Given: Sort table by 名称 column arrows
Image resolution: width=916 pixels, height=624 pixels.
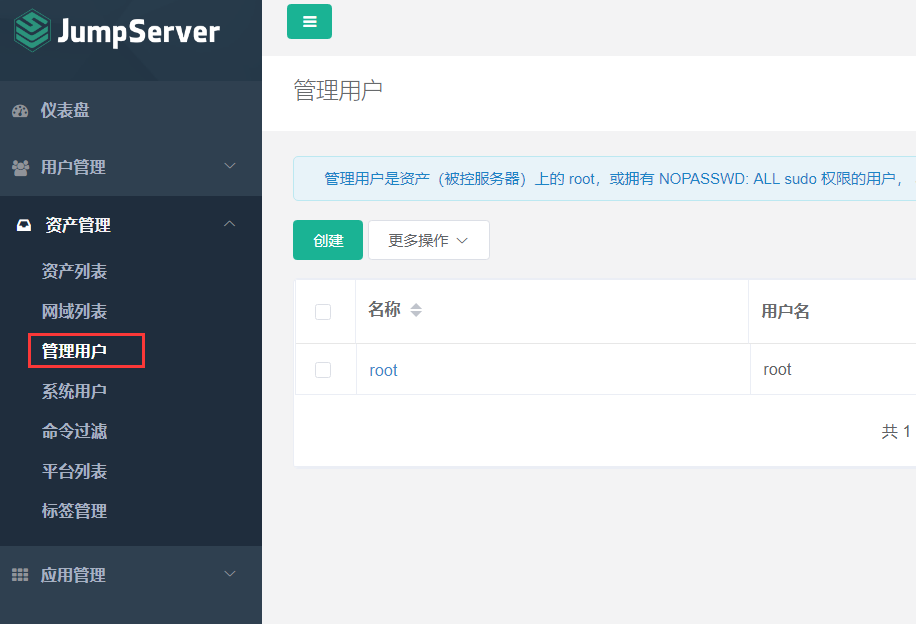Looking at the screenshot, I should [416, 310].
